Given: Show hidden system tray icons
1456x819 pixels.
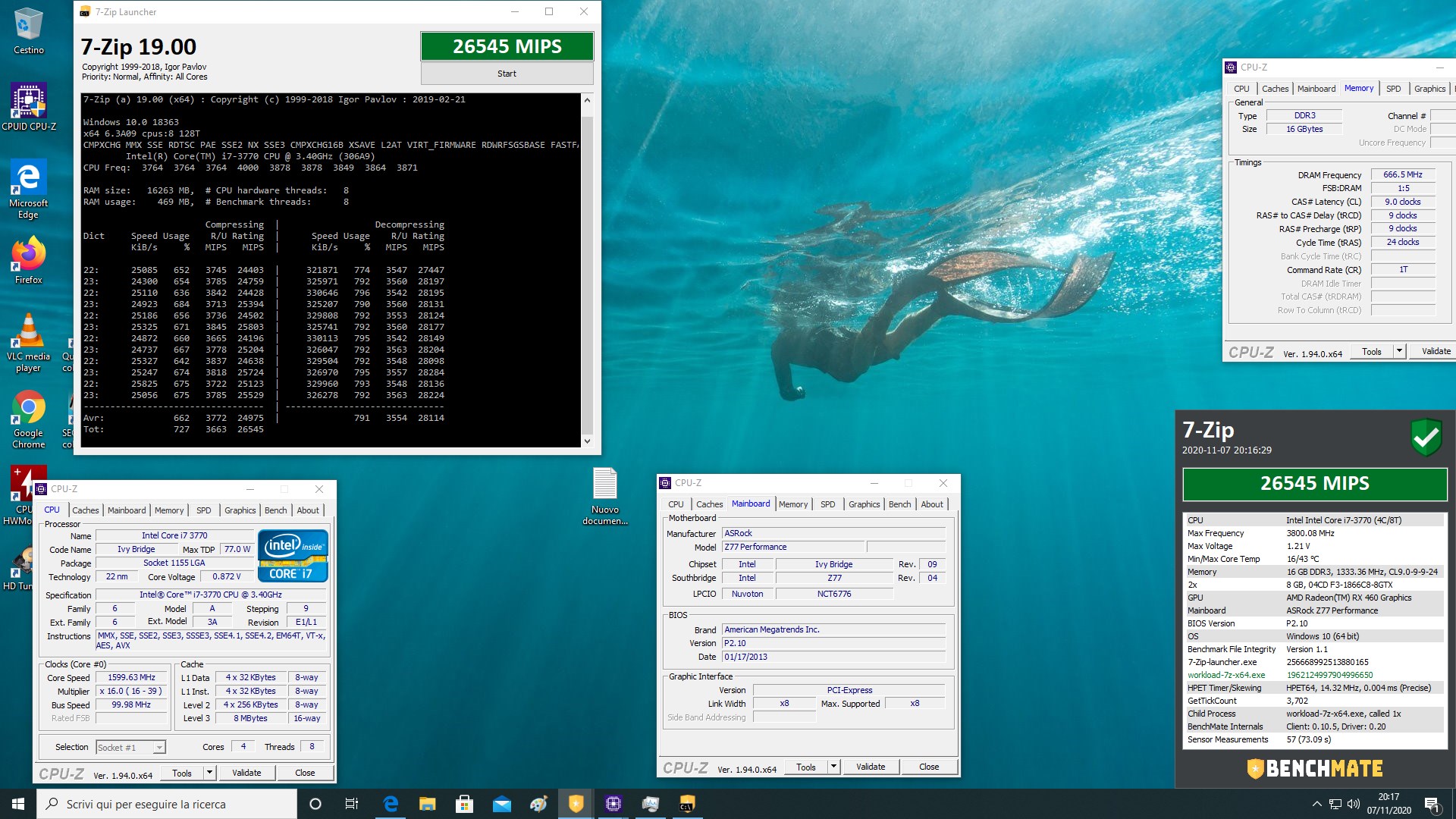Looking at the screenshot, I should pos(1316,804).
